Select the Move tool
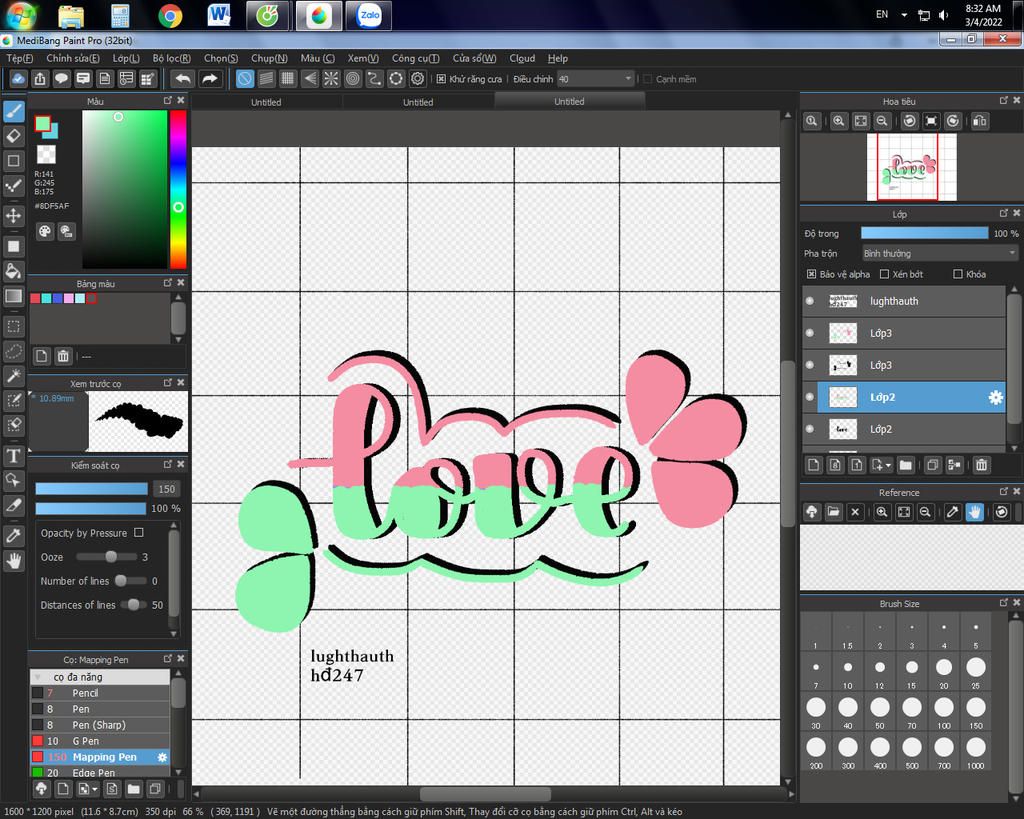Screen dimensions: 1024x819 [x=14, y=216]
